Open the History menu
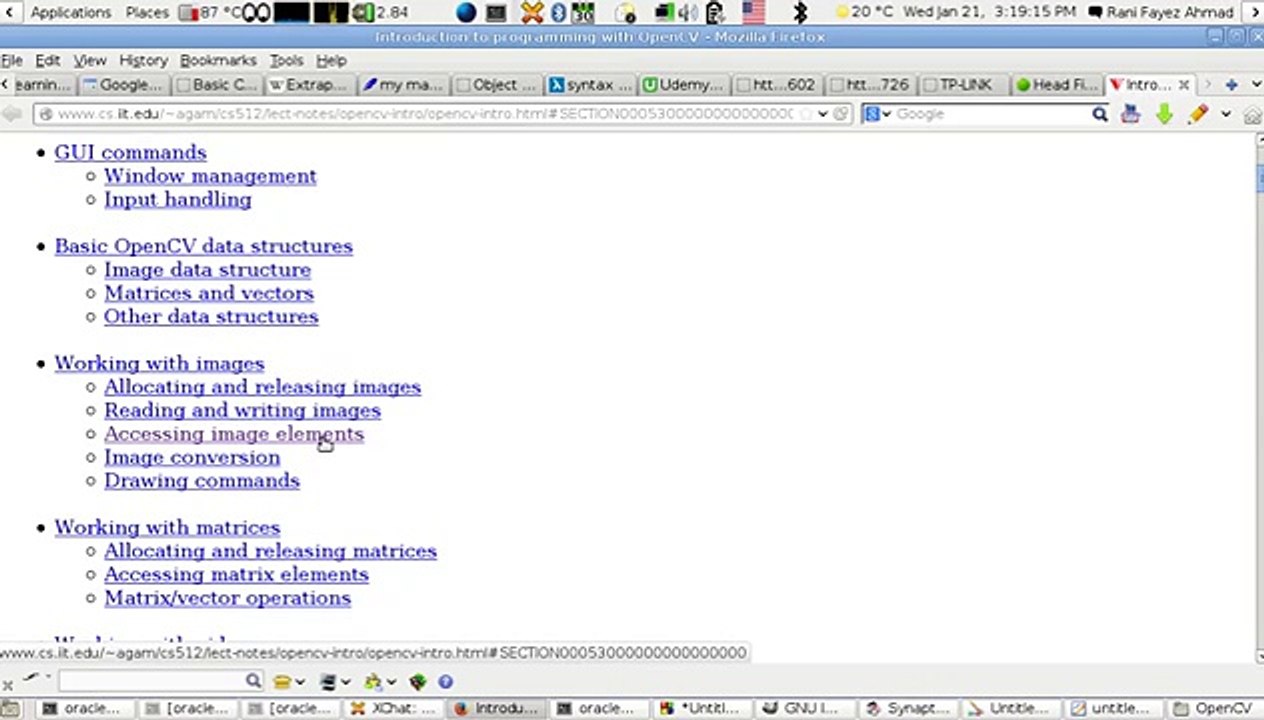The image size is (1264, 720). [143, 60]
